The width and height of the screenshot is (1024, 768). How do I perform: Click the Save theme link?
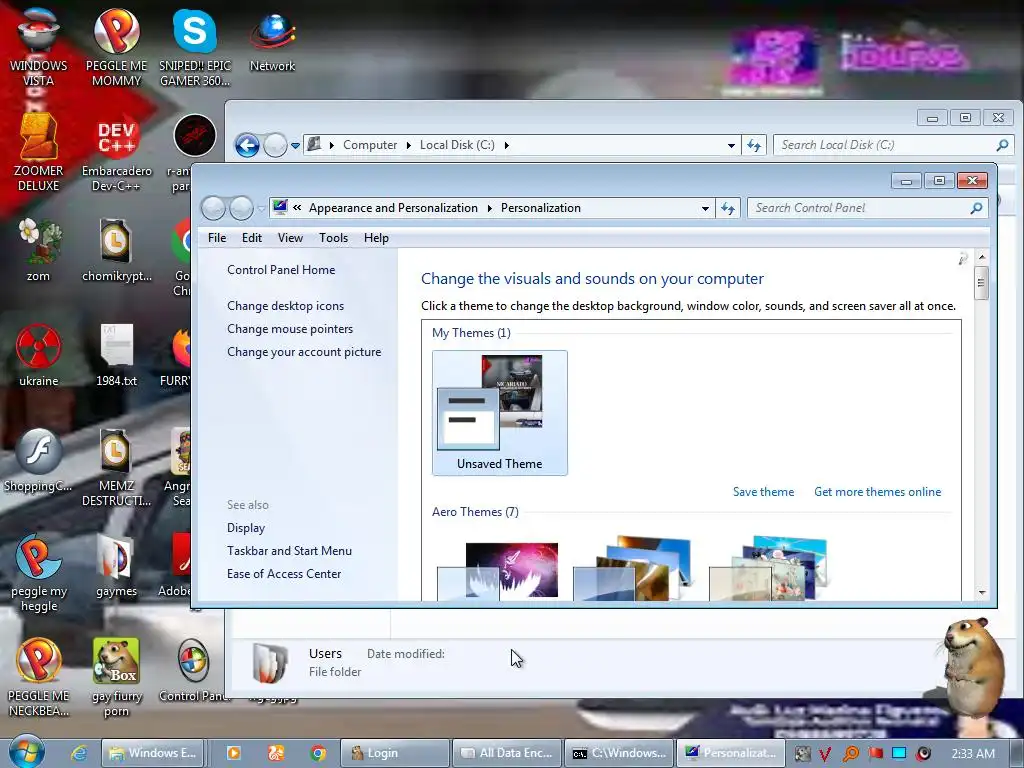763,492
